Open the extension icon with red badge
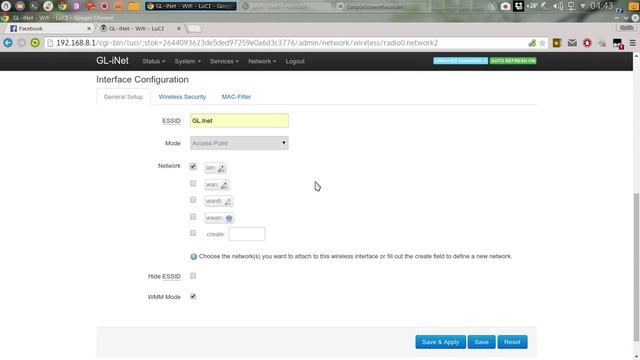 coord(618,44)
